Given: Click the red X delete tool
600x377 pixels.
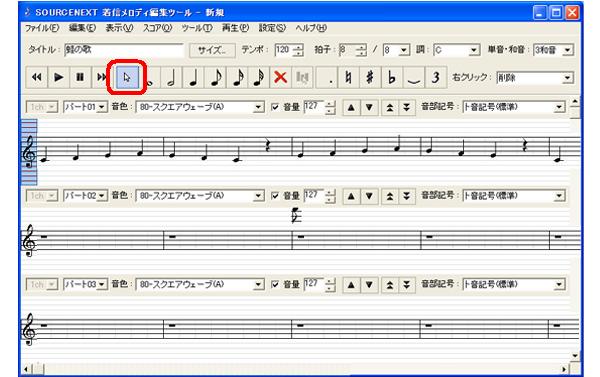Looking at the screenshot, I should pyautogui.click(x=280, y=78).
